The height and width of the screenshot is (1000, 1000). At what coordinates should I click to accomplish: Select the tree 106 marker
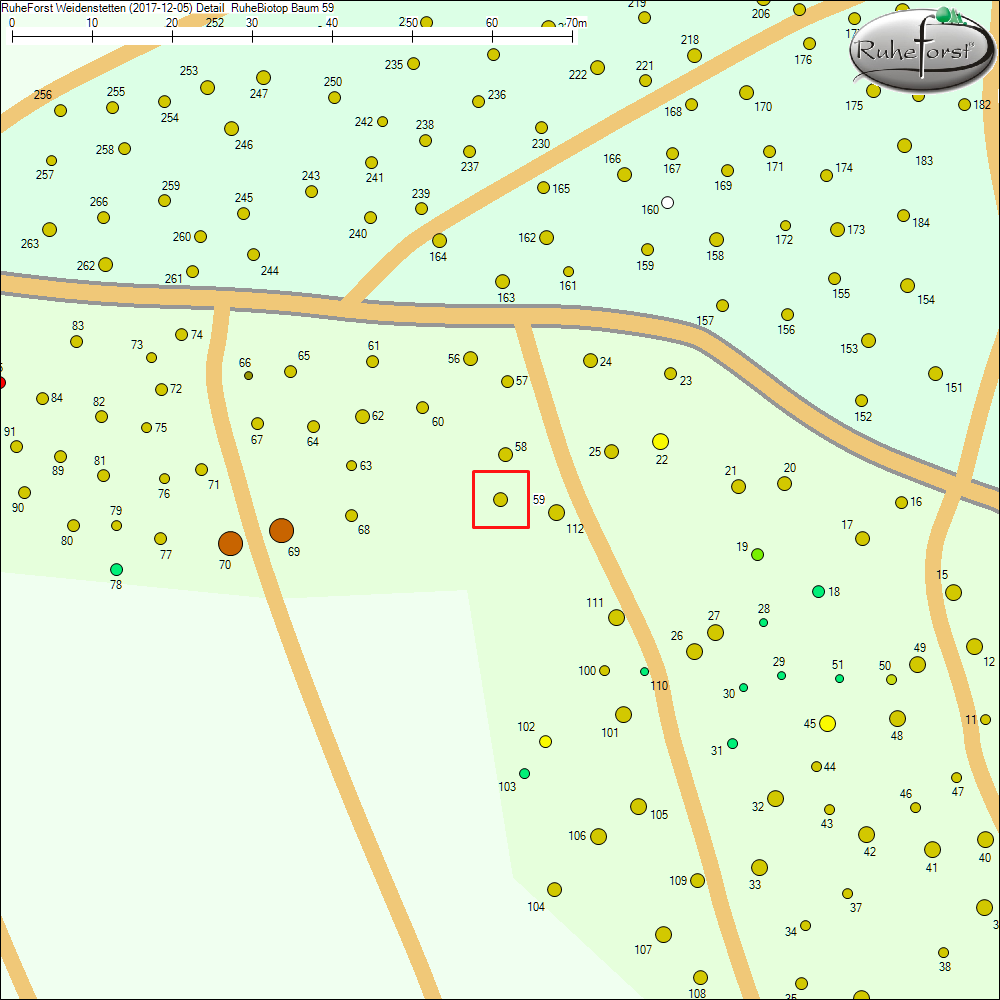(598, 836)
